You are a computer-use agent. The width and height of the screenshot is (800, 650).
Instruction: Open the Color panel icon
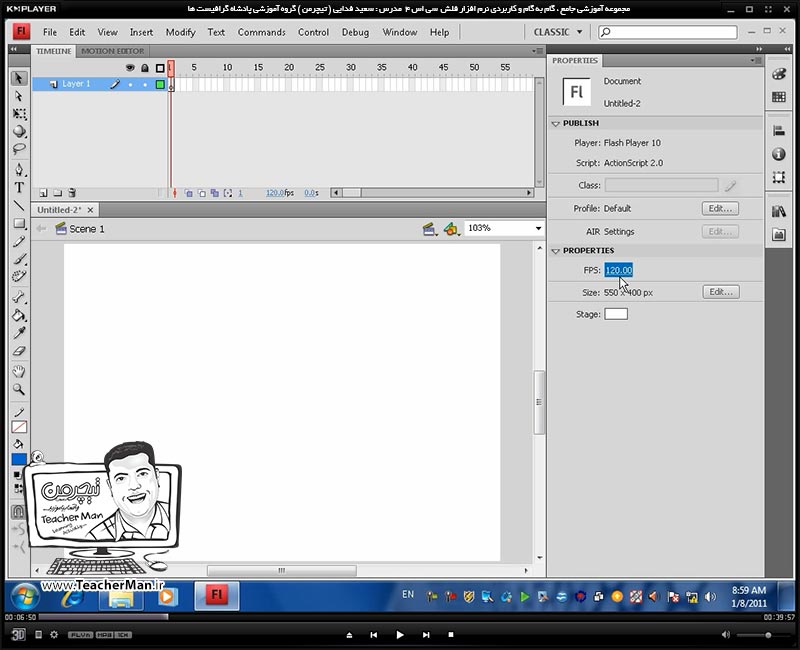click(779, 74)
